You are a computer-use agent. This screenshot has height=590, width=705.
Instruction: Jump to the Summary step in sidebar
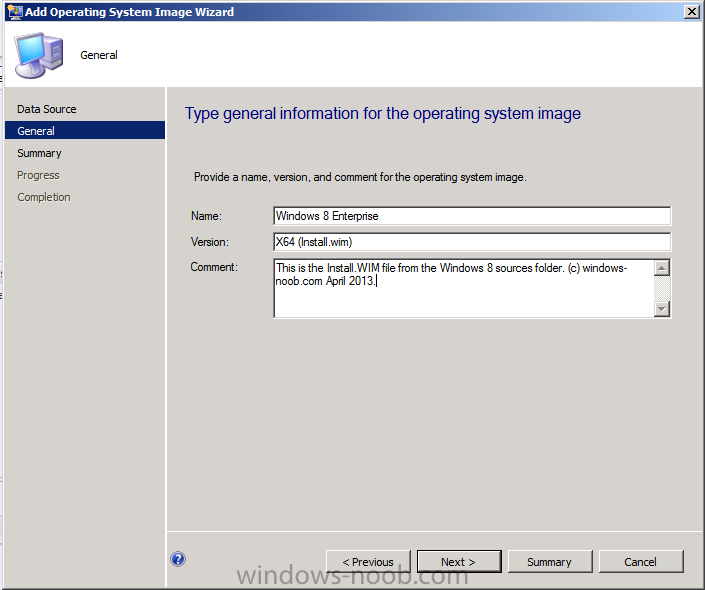click(39, 153)
